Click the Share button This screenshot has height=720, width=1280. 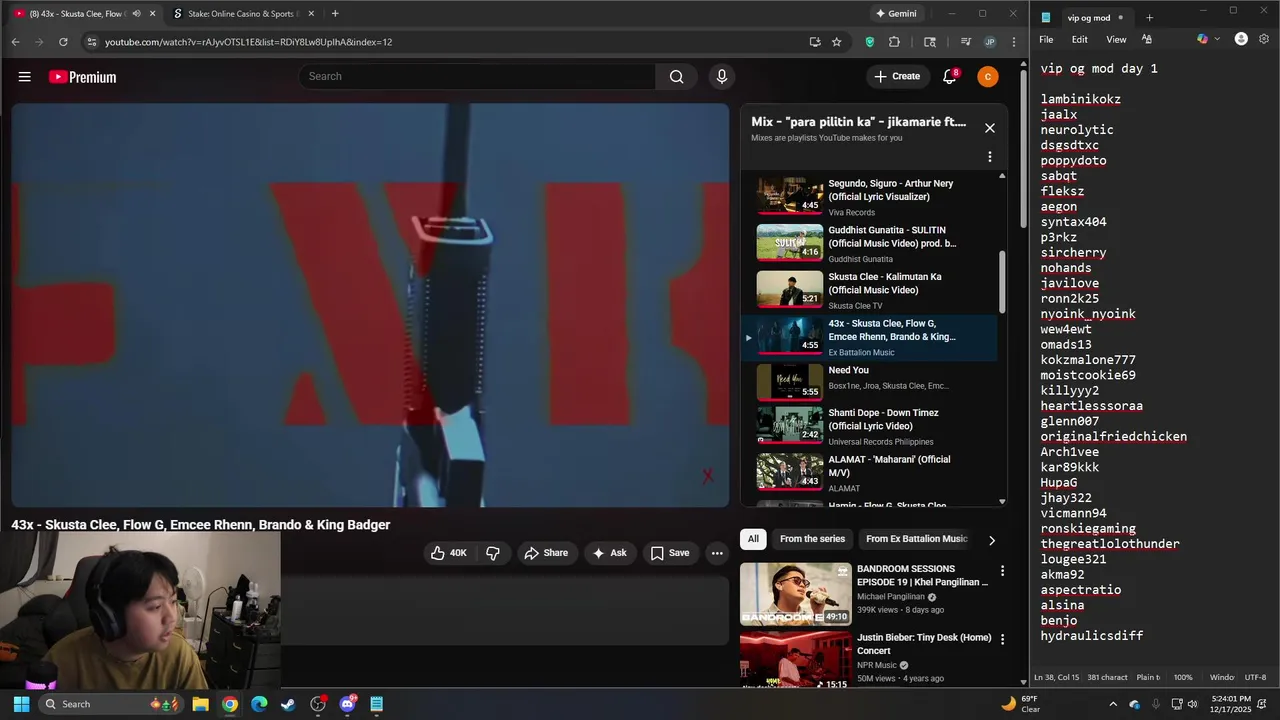click(546, 553)
